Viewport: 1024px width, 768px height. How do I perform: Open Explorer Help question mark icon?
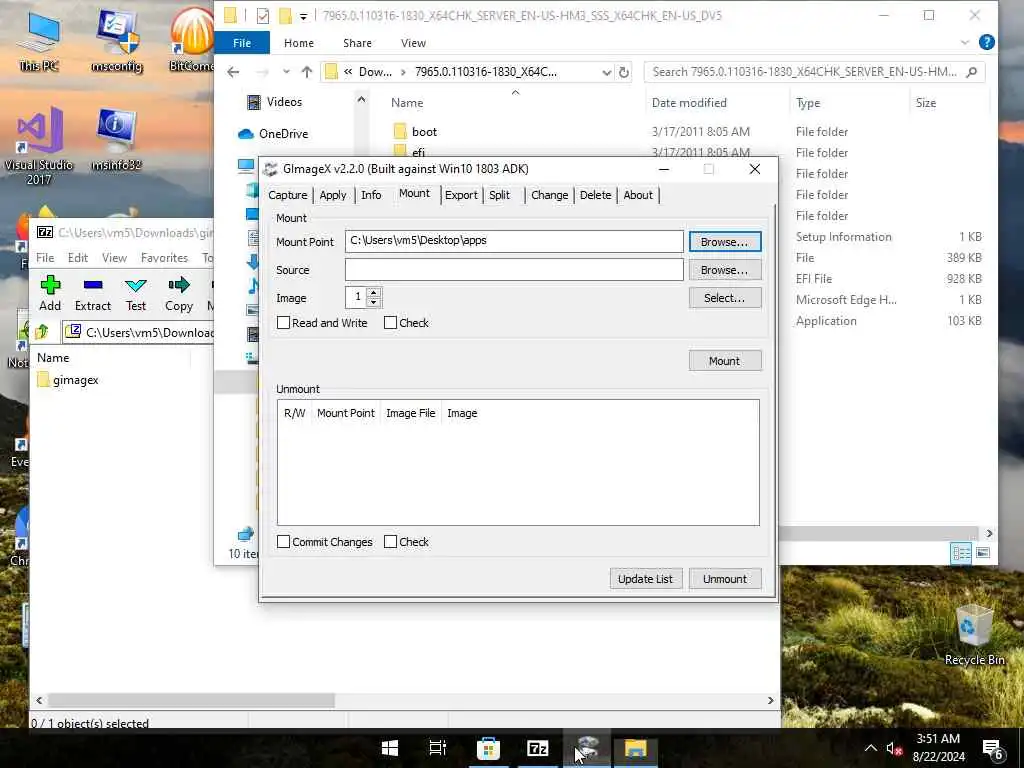point(987,42)
